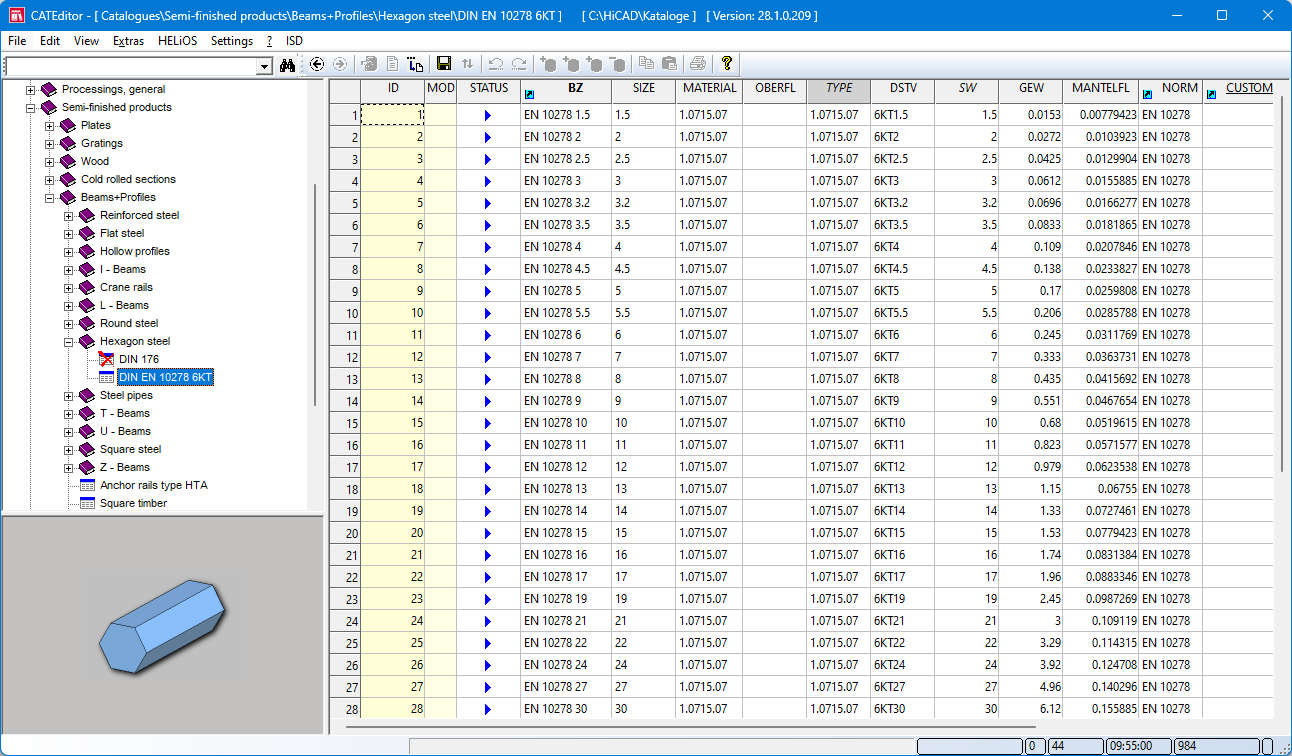This screenshot has width=1292, height=756.
Task: Expand the Processings, general node
Action: (31, 89)
